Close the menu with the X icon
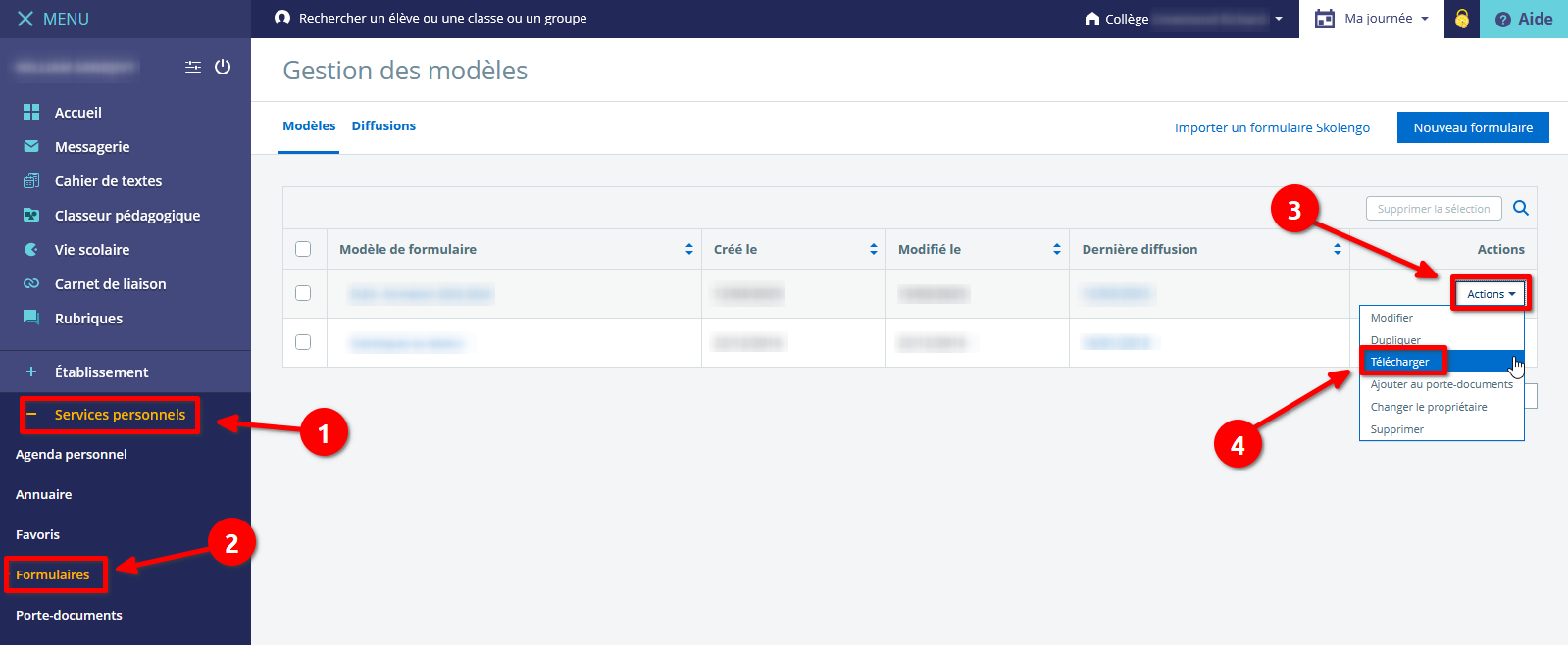The image size is (1568, 645). coord(25,19)
